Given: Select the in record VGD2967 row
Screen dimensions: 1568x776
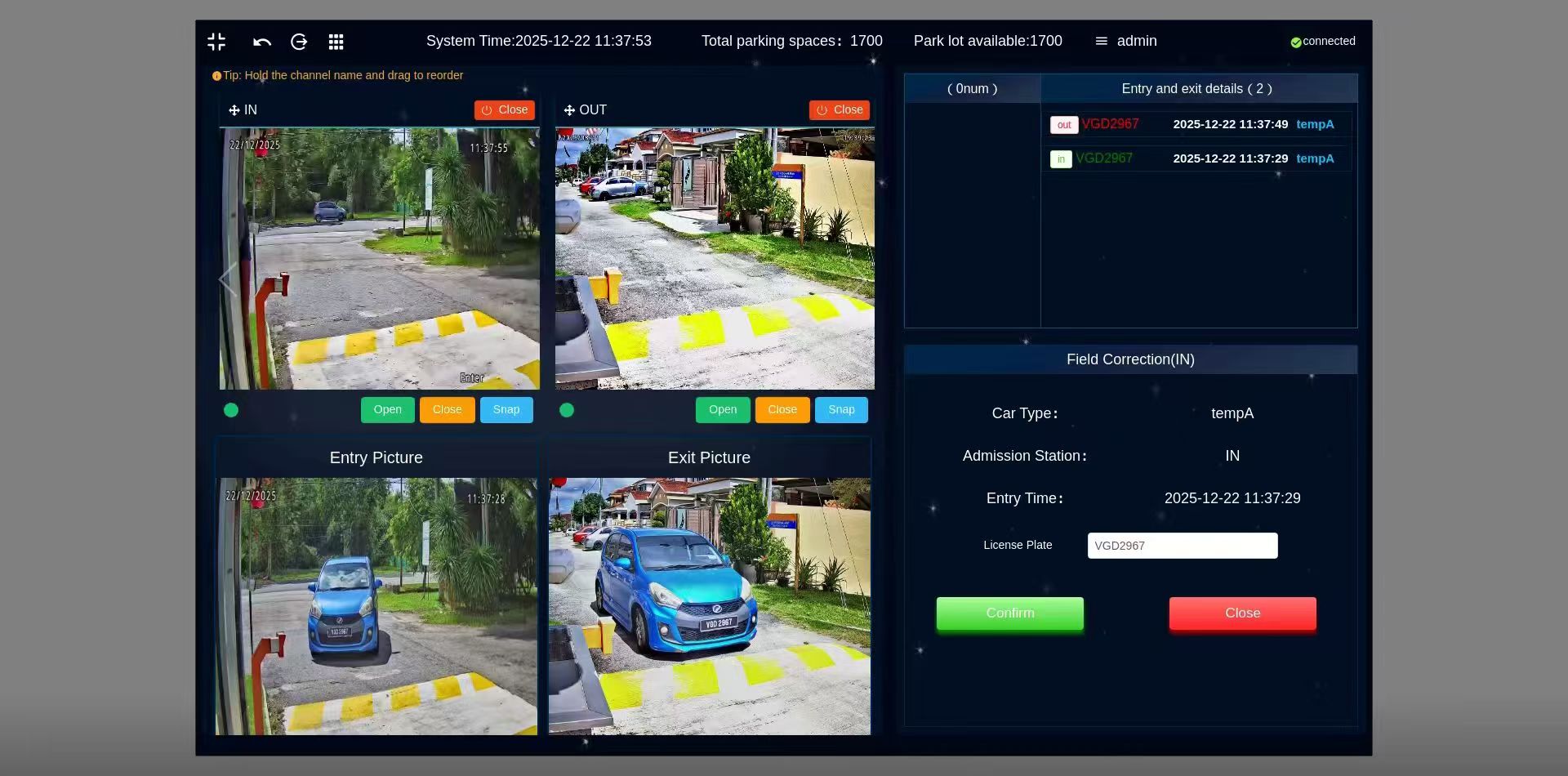Looking at the screenshot, I should tap(1198, 158).
